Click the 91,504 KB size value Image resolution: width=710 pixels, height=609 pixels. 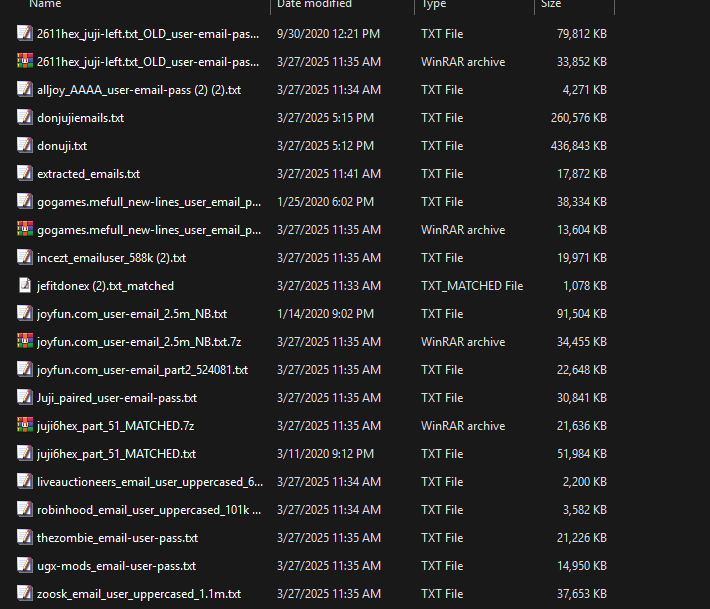click(x=582, y=314)
